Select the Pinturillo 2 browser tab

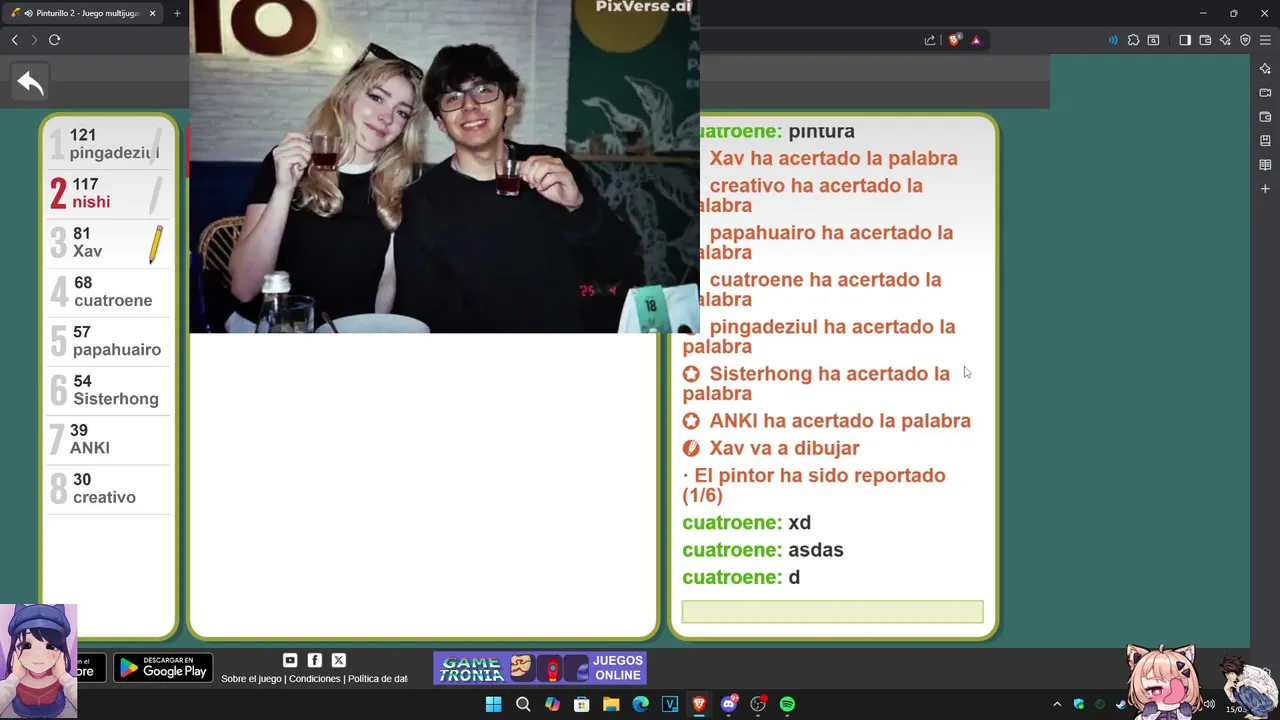tap(84, 13)
